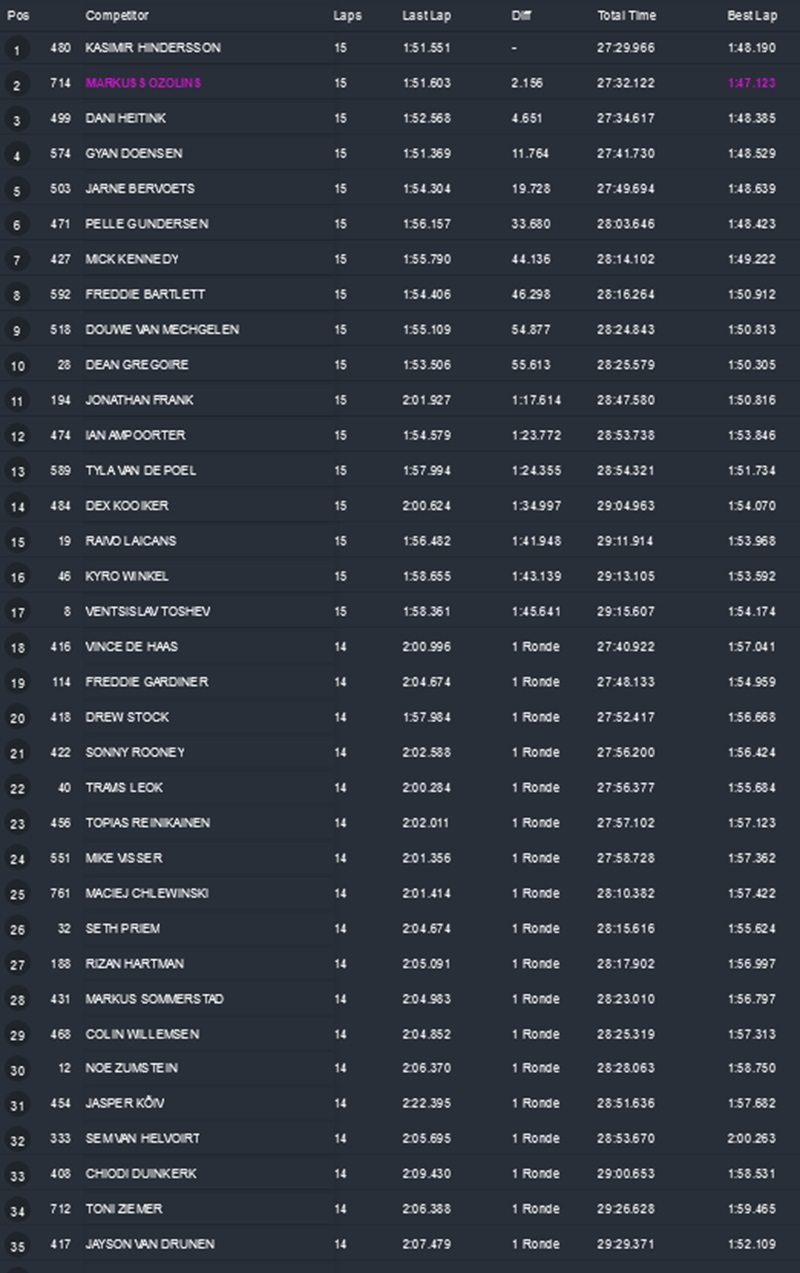Open competitor Jayson Van Drunen
This screenshot has width=800, height=1273.
150,1244
